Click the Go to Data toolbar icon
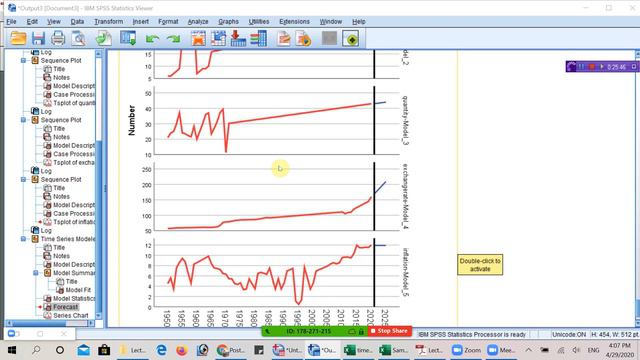The image size is (640, 360). pyautogui.click(x=198, y=39)
